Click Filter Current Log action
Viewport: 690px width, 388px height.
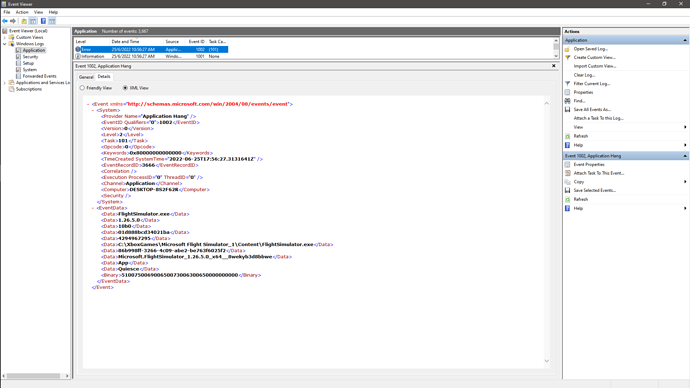tap(591, 84)
